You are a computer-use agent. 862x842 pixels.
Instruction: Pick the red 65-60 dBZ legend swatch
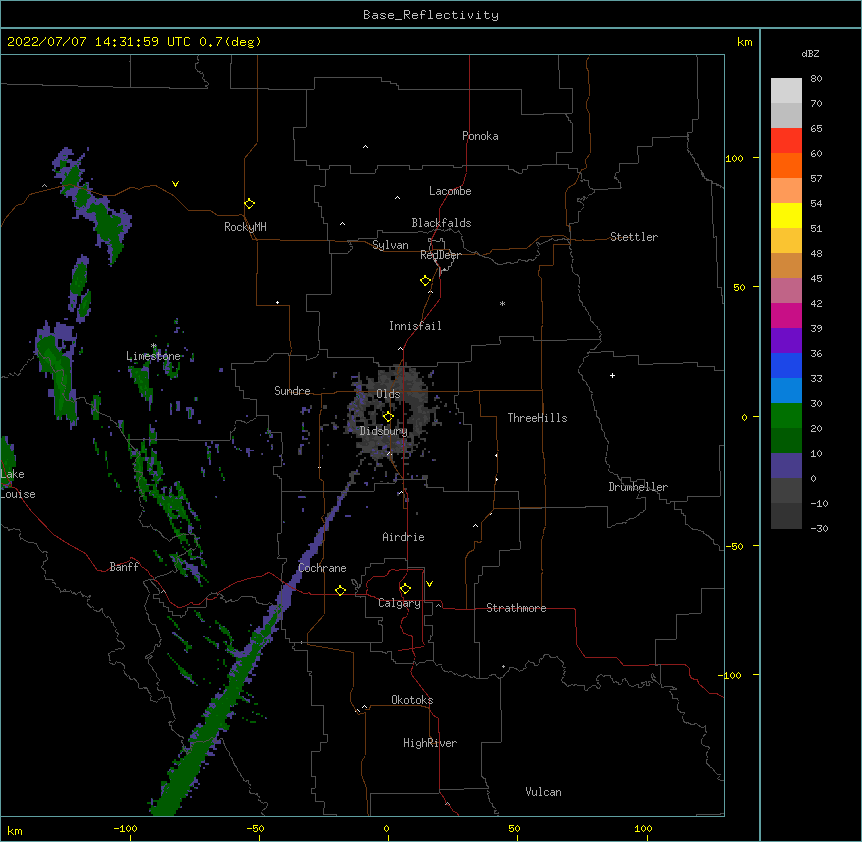786,140
